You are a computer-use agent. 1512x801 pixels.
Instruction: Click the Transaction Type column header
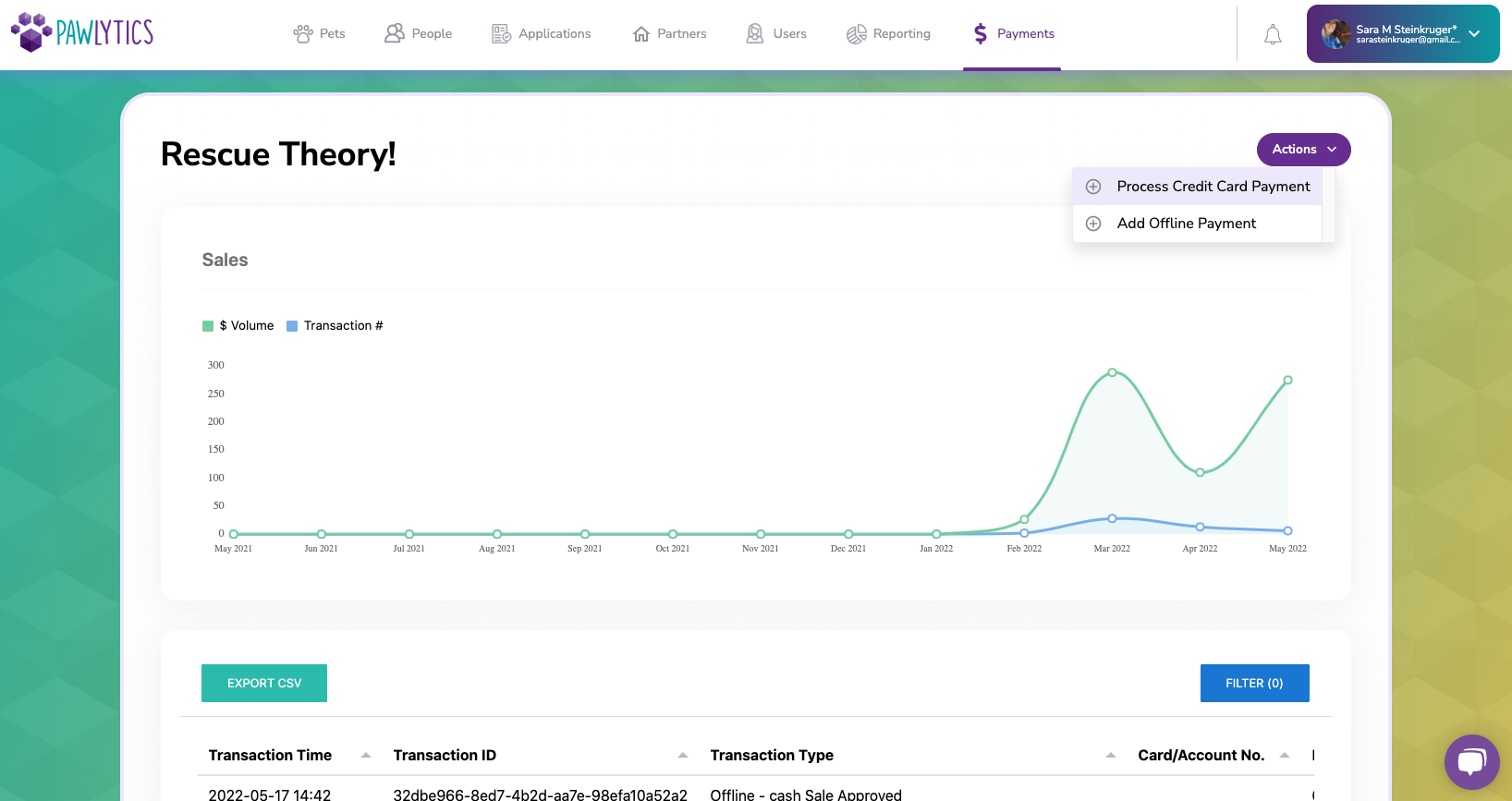coord(772,756)
